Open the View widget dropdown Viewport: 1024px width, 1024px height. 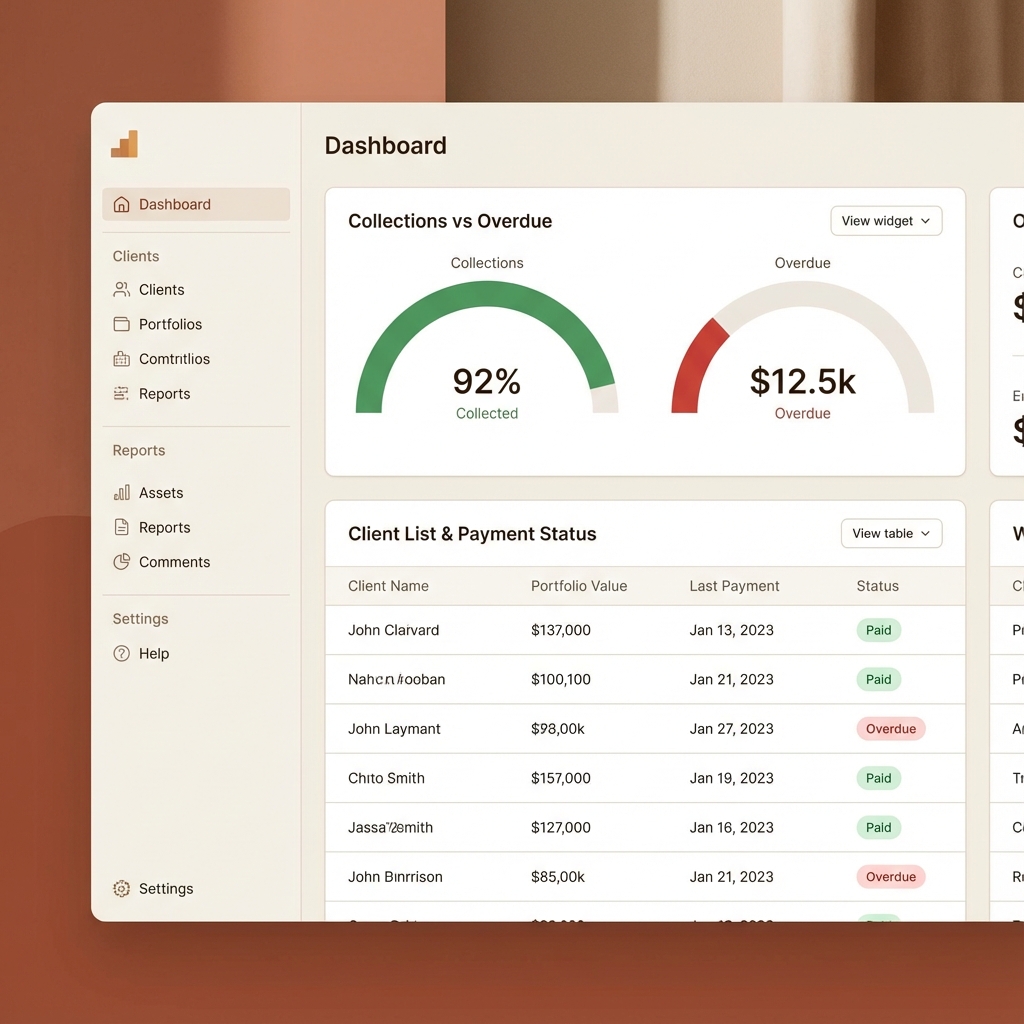886,221
